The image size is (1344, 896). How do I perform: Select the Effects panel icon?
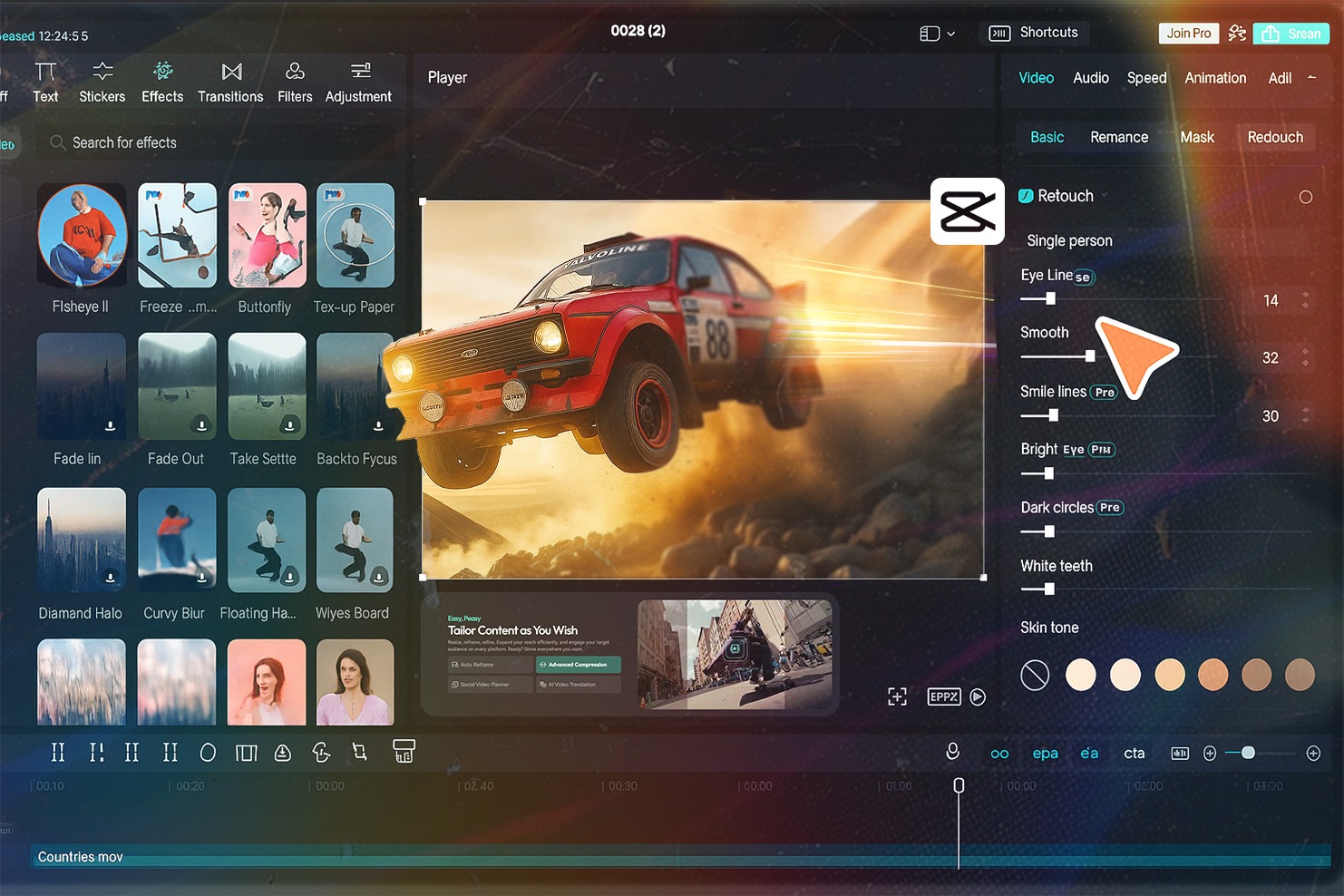(x=162, y=81)
